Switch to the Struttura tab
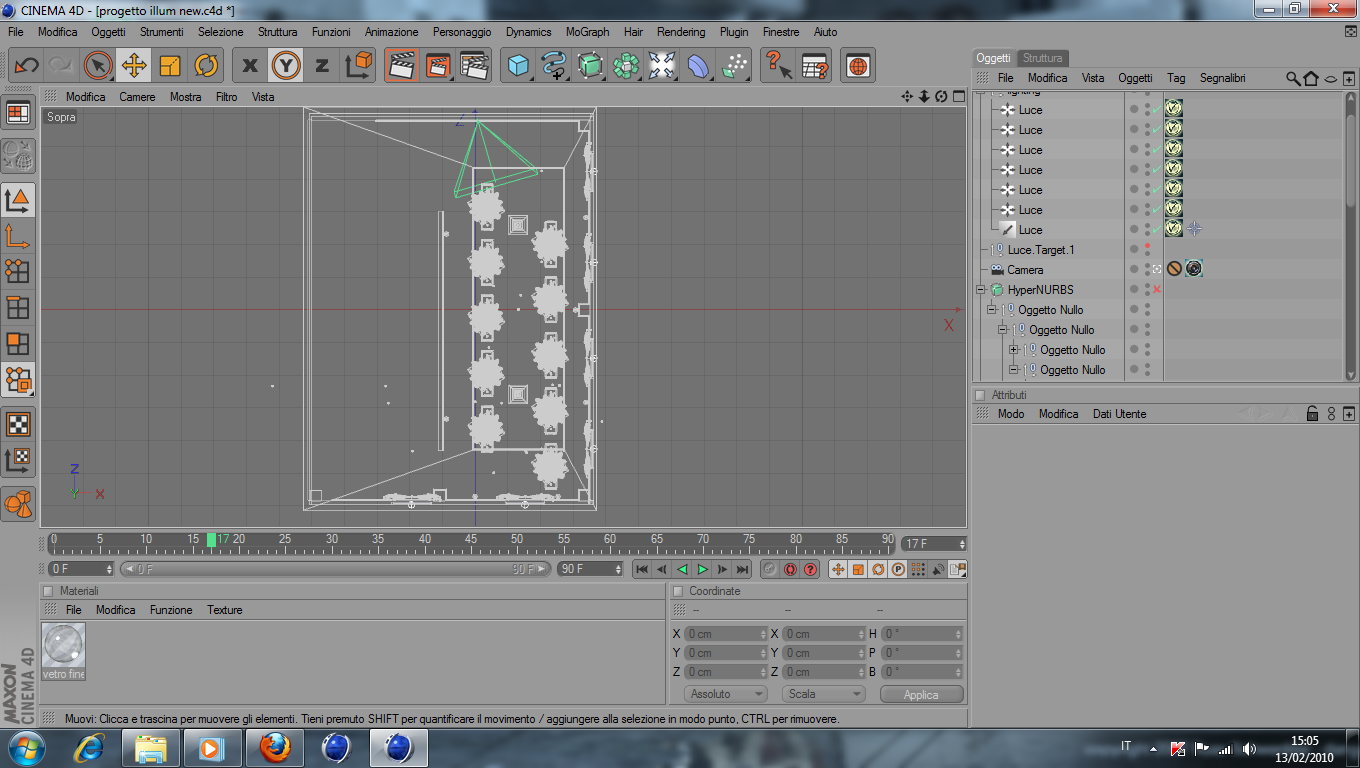Viewport: 1360px width, 768px height. click(x=1043, y=58)
